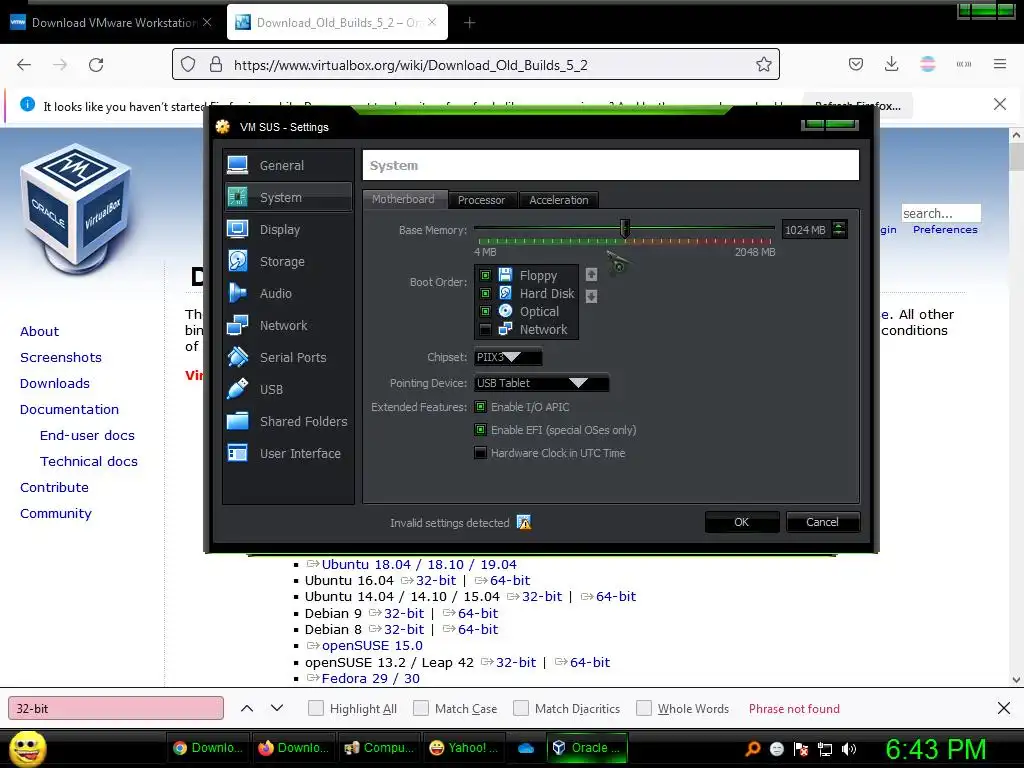
Task: Enable Hardware Clock in UTC Time
Action: coord(481,453)
